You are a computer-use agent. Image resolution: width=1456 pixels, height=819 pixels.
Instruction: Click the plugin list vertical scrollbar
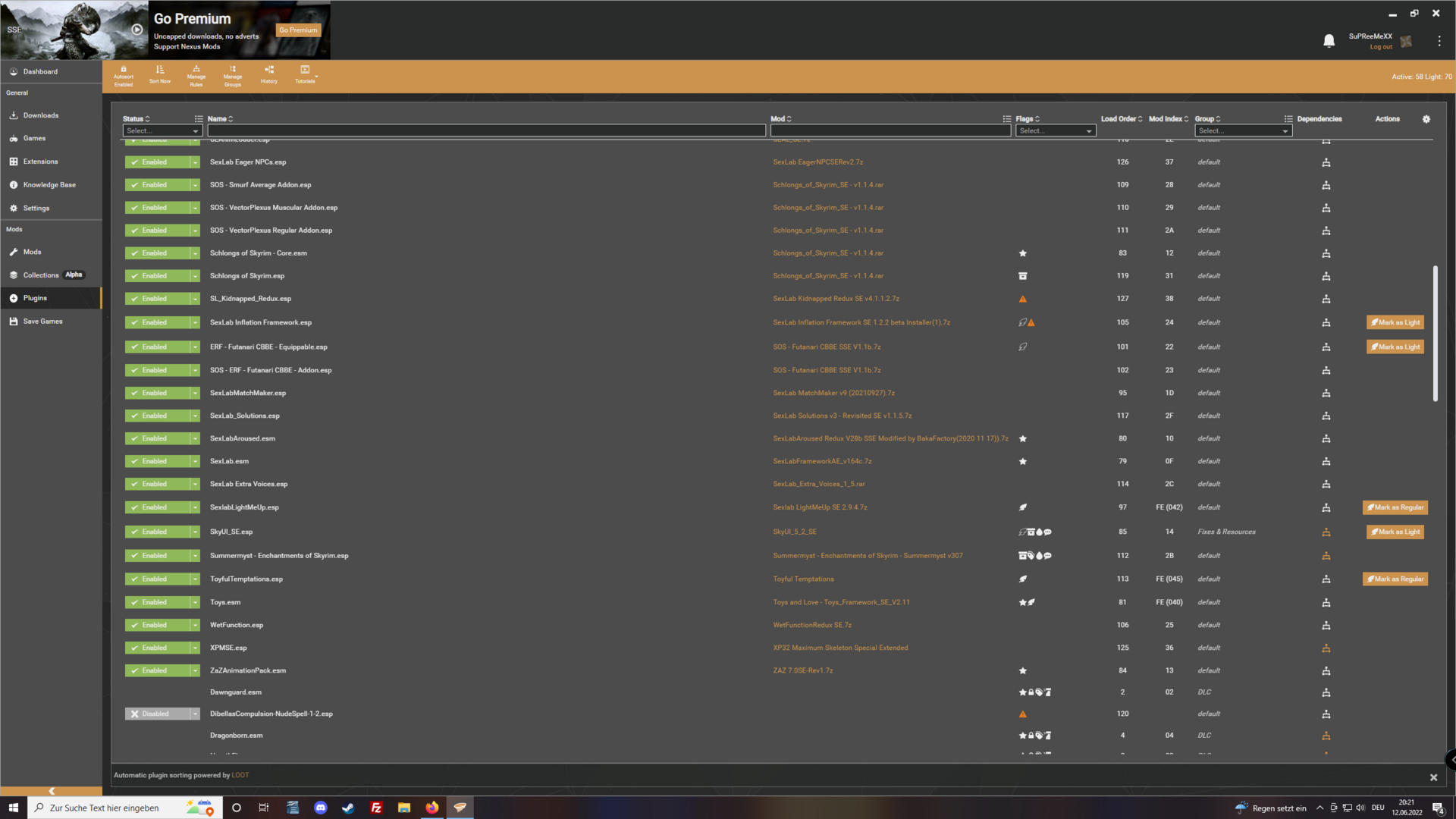[1435, 334]
